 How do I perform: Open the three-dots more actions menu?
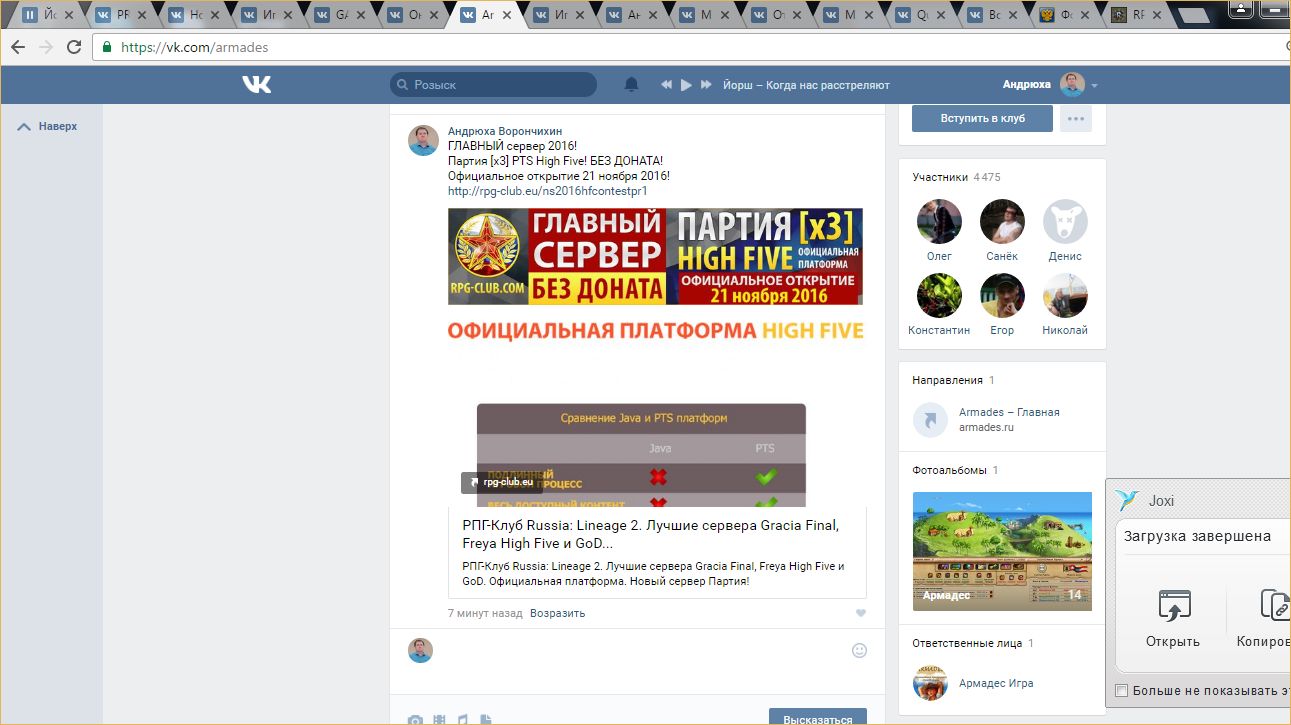pos(1076,118)
